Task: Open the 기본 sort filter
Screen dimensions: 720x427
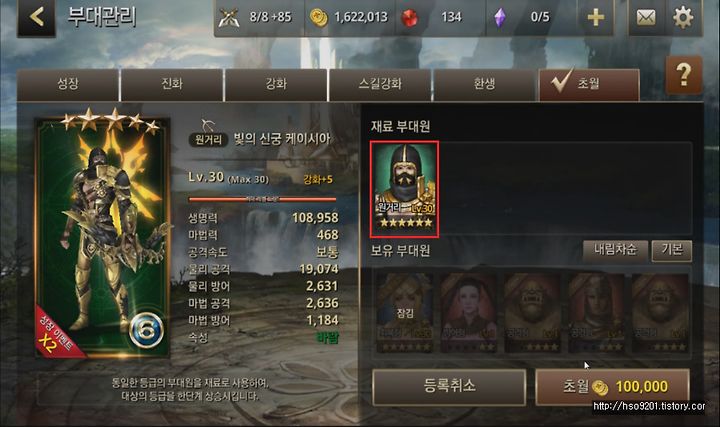Action: (672, 250)
